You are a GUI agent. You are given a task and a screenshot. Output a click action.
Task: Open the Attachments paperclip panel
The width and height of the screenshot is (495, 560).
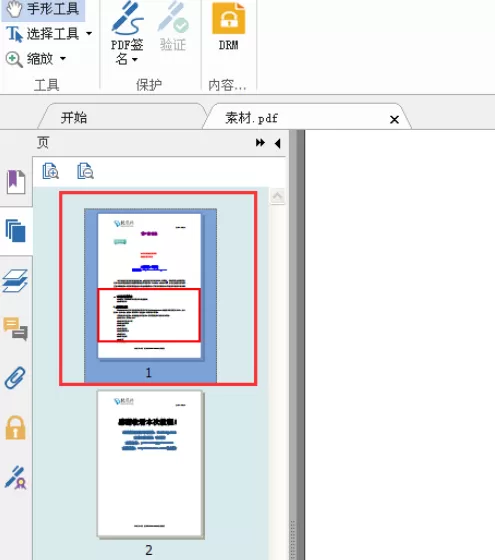point(15,378)
